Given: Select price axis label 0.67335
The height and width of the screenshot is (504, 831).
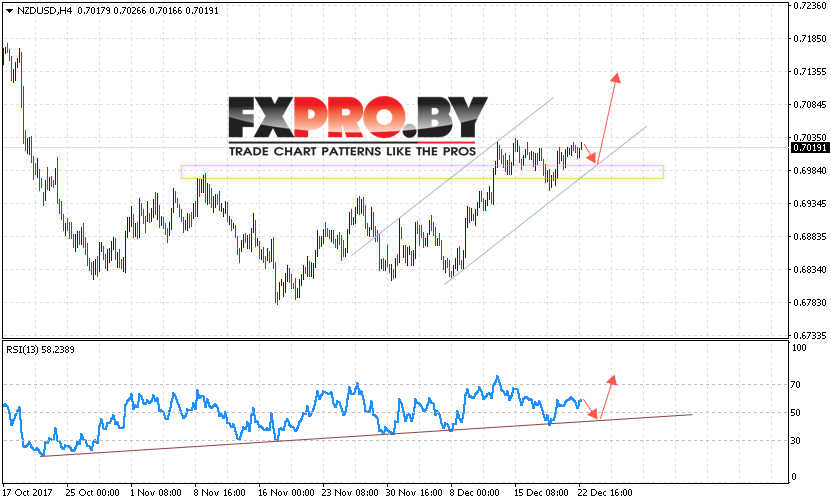Looking at the screenshot, I should [810, 335].
